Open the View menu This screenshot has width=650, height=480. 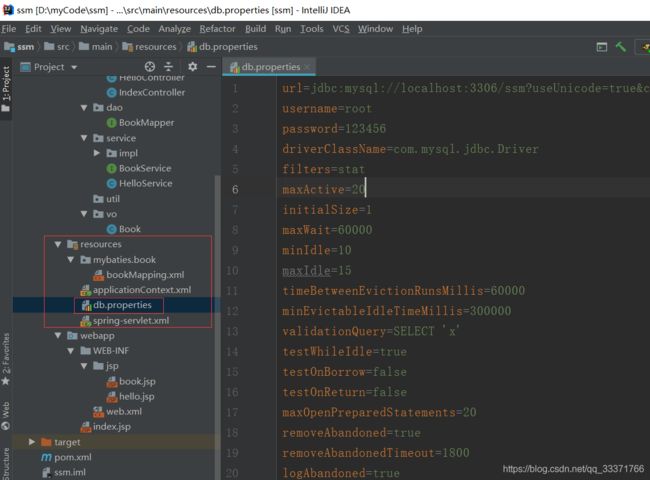61,29
